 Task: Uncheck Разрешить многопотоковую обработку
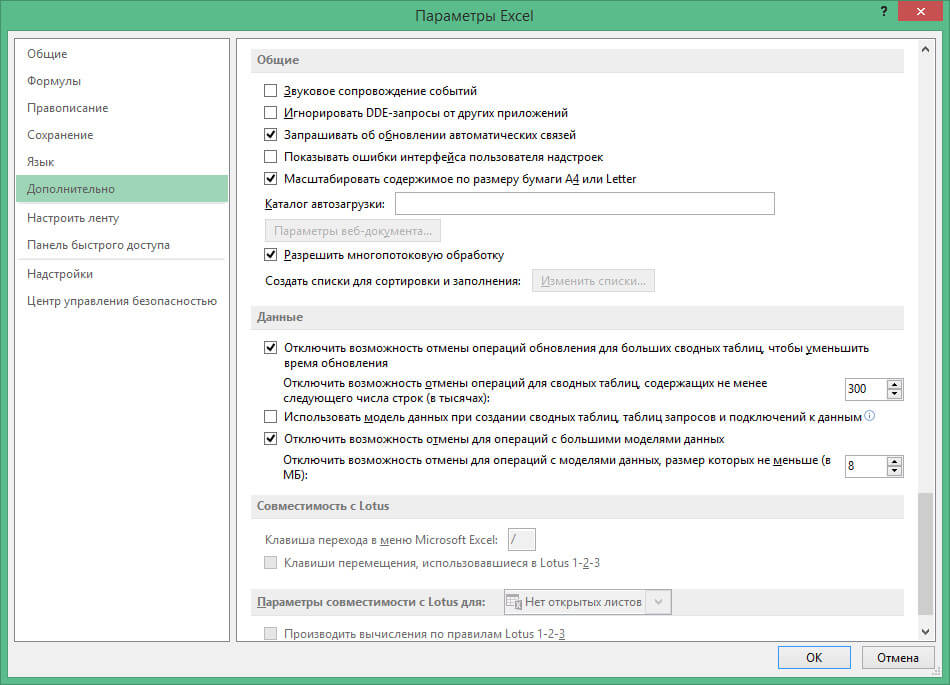270,255
